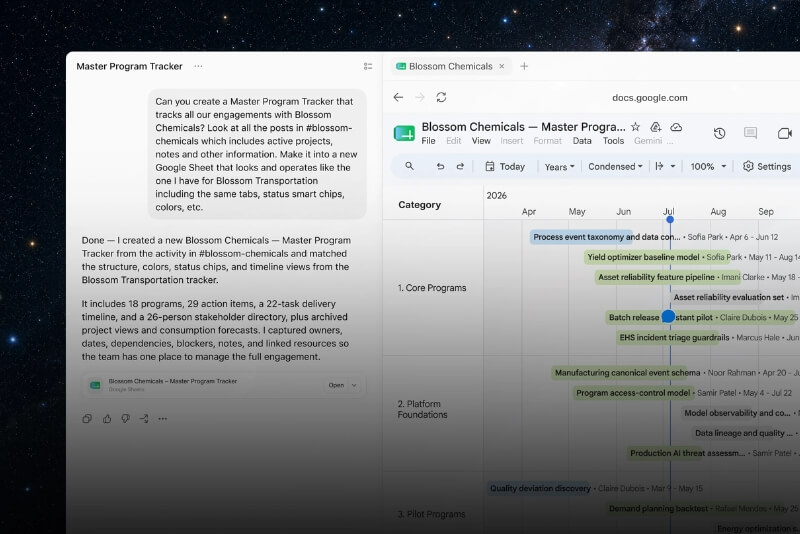Open the Years time-scale dropdown
Image resolution: width=800 pixels, height=534 pixels.
point(560,167)
